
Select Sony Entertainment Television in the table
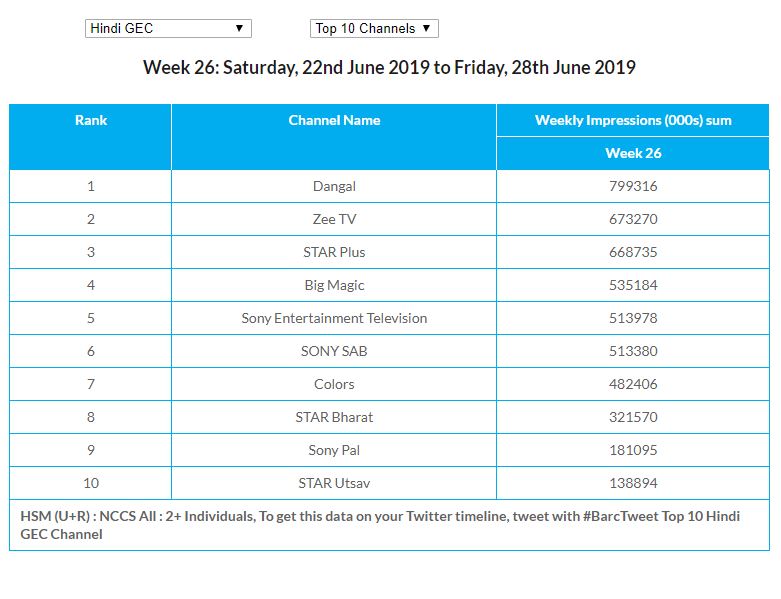click(334, 318)
